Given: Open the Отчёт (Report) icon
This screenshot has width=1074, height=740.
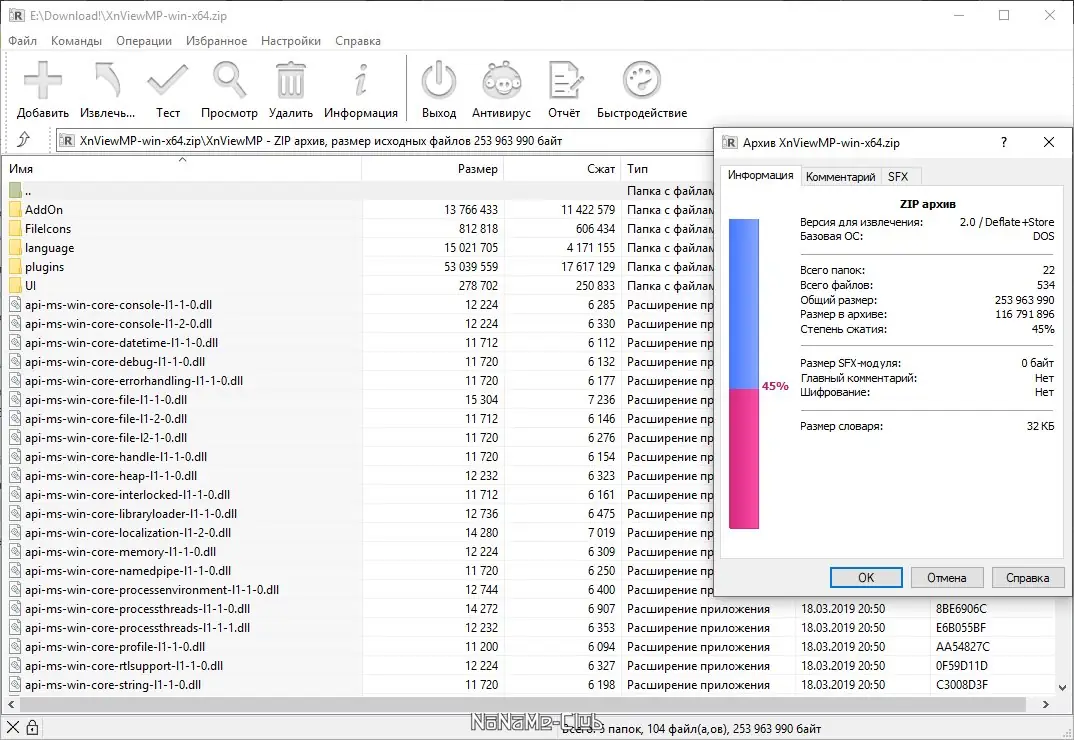Looking at the screenshot, I should tap(564, 80).
